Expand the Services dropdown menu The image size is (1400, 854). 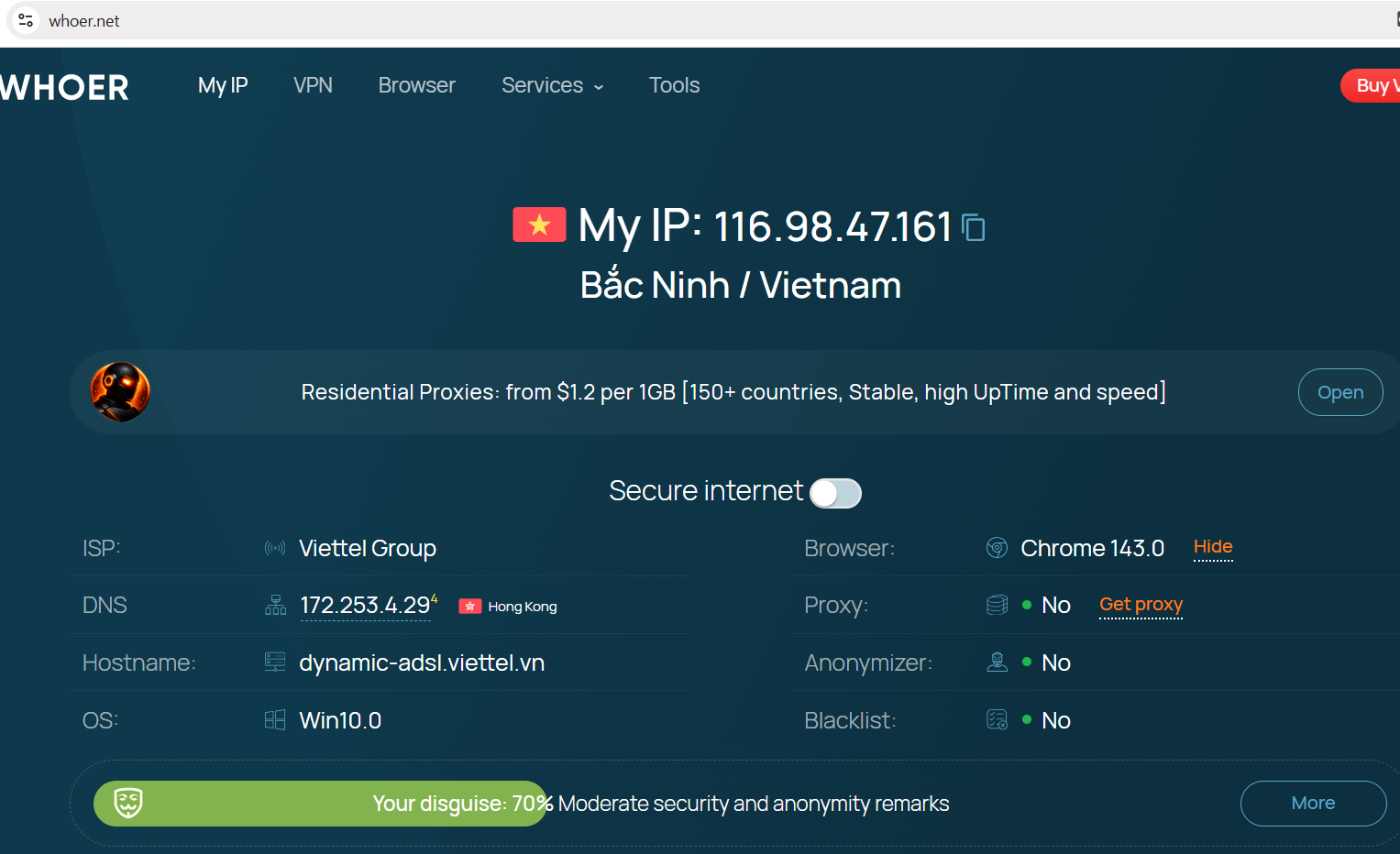(x=552, y=85)
